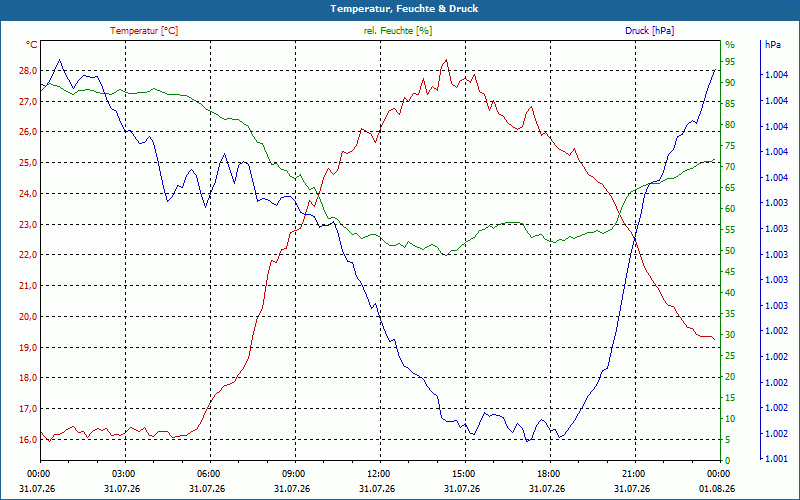Select the red 'Temperatur [°C]' legend label

[x=144, y=31]
